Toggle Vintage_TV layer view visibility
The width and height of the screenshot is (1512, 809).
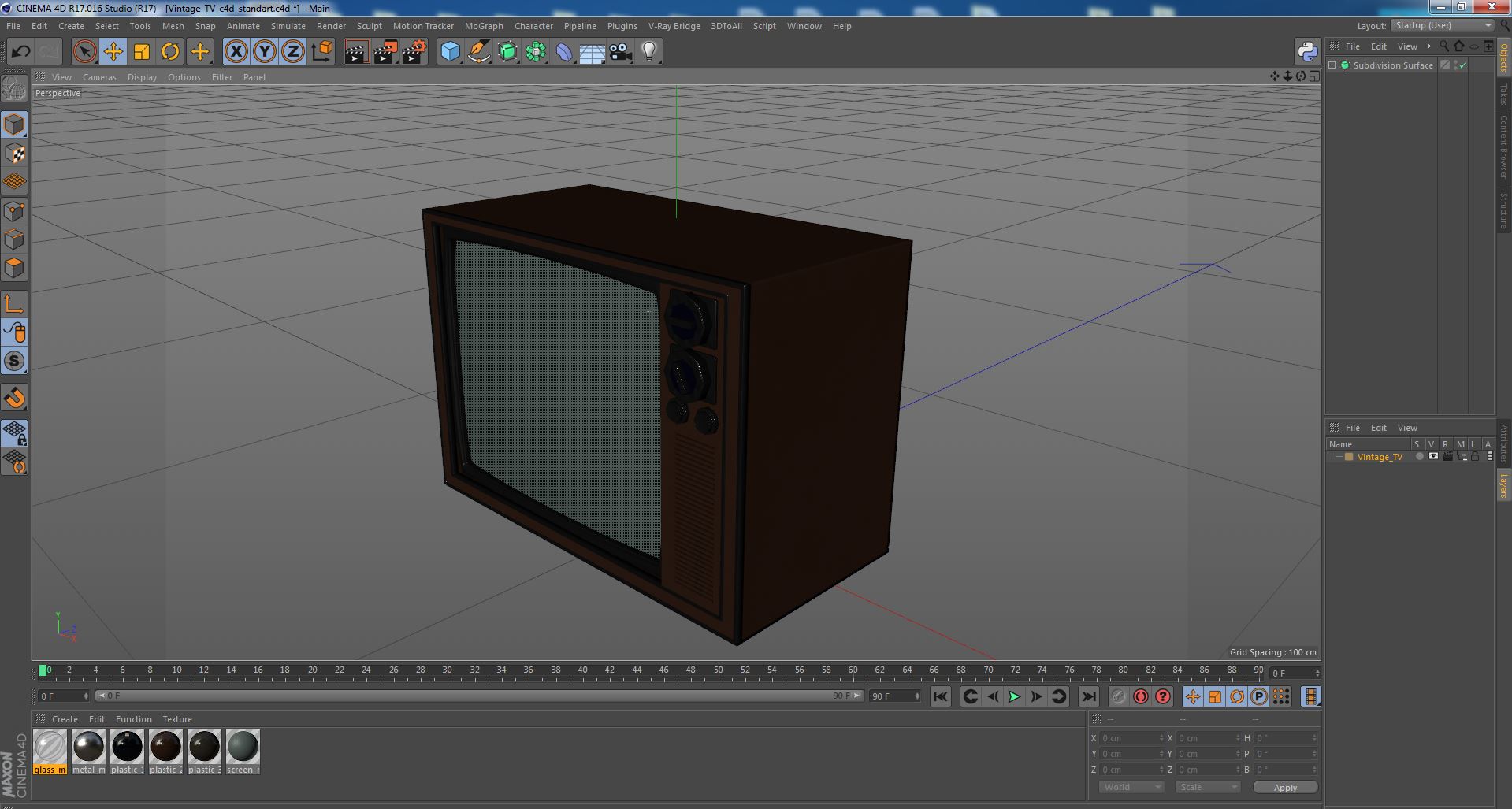tap(1433, 457)
